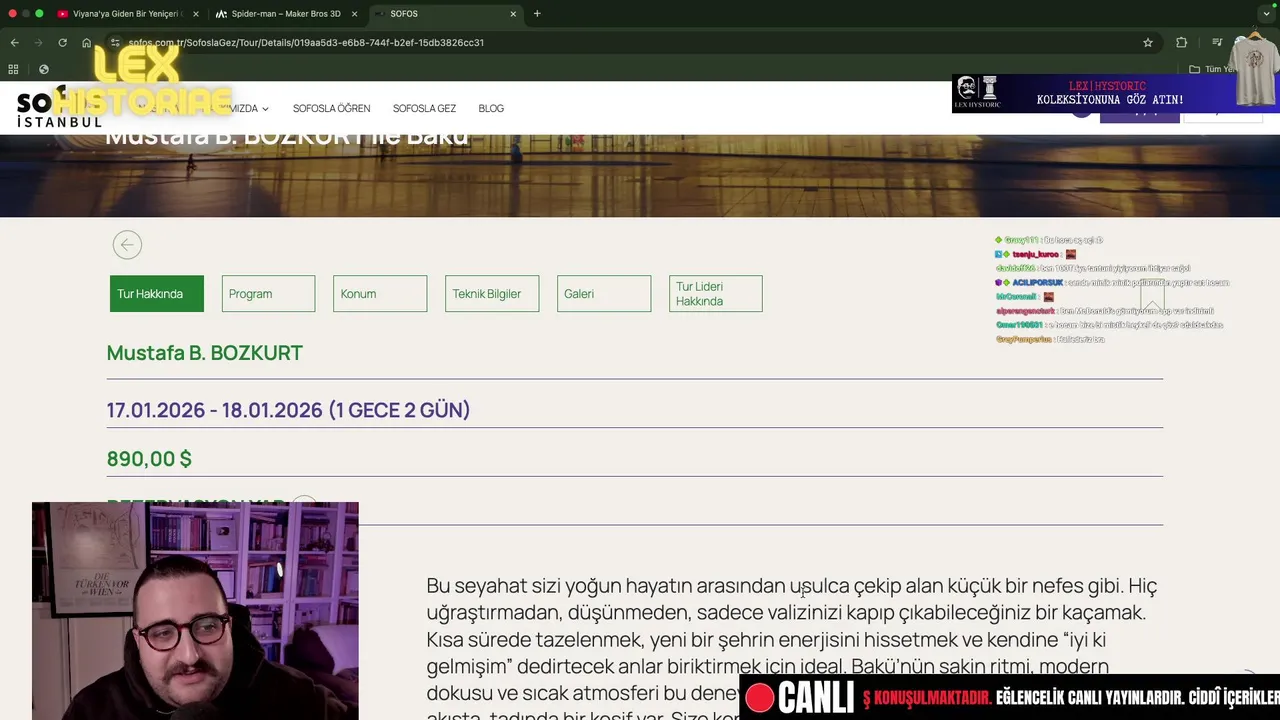
Task: Open the browser home page icon
Action: pos(86,43)
